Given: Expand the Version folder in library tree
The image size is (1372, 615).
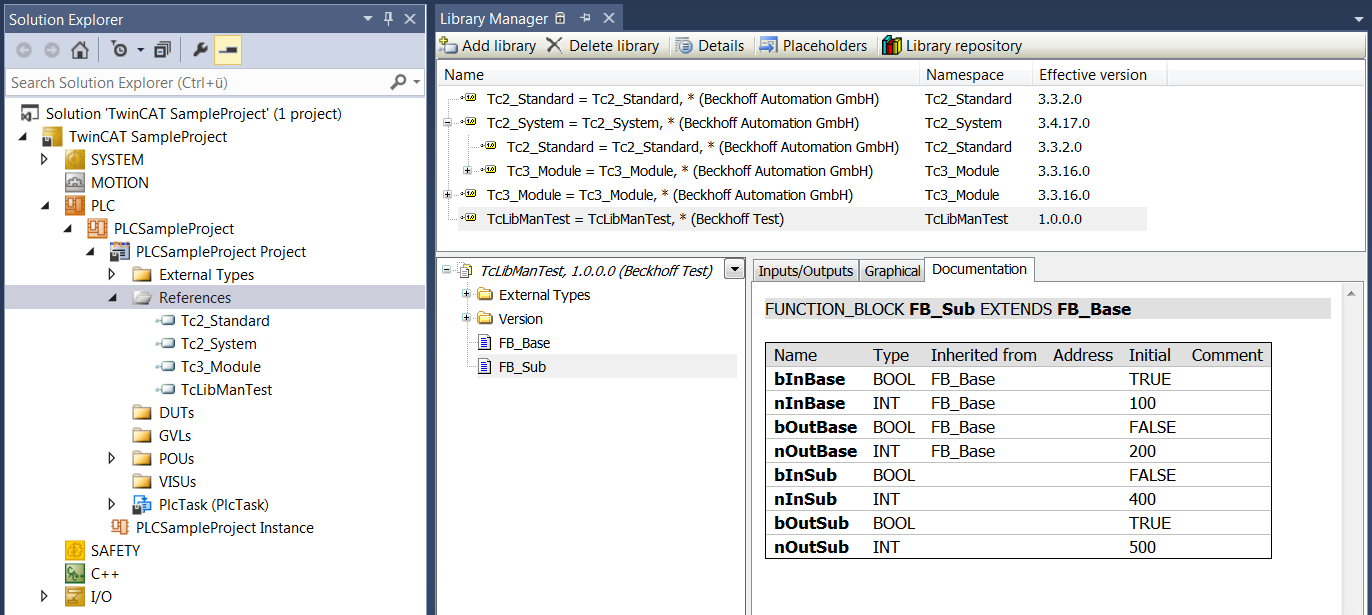Looking at the screenshot, I should [467, 319].
